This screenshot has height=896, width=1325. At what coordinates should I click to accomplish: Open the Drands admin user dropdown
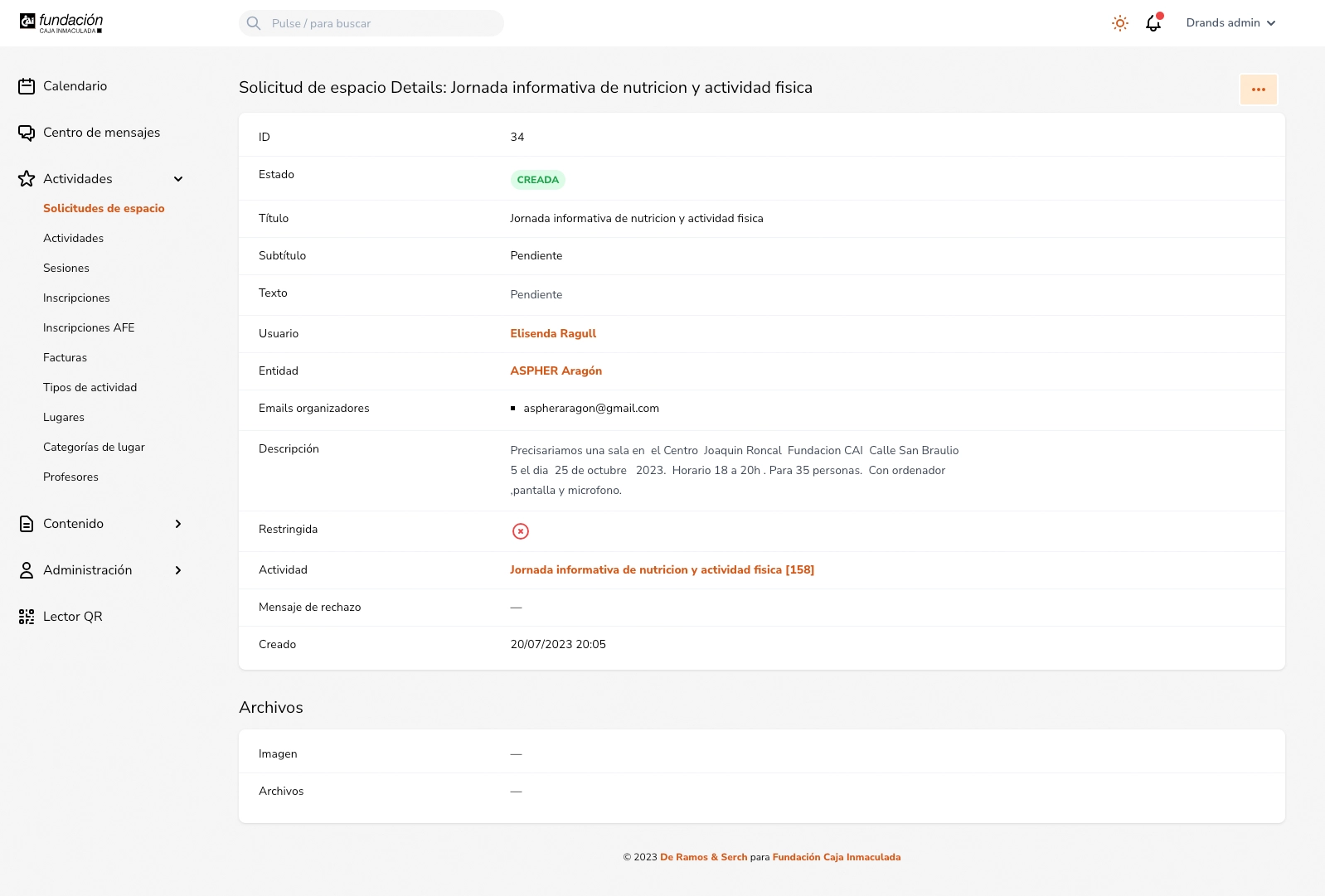pyautogui.click(x=1230, y=23)
